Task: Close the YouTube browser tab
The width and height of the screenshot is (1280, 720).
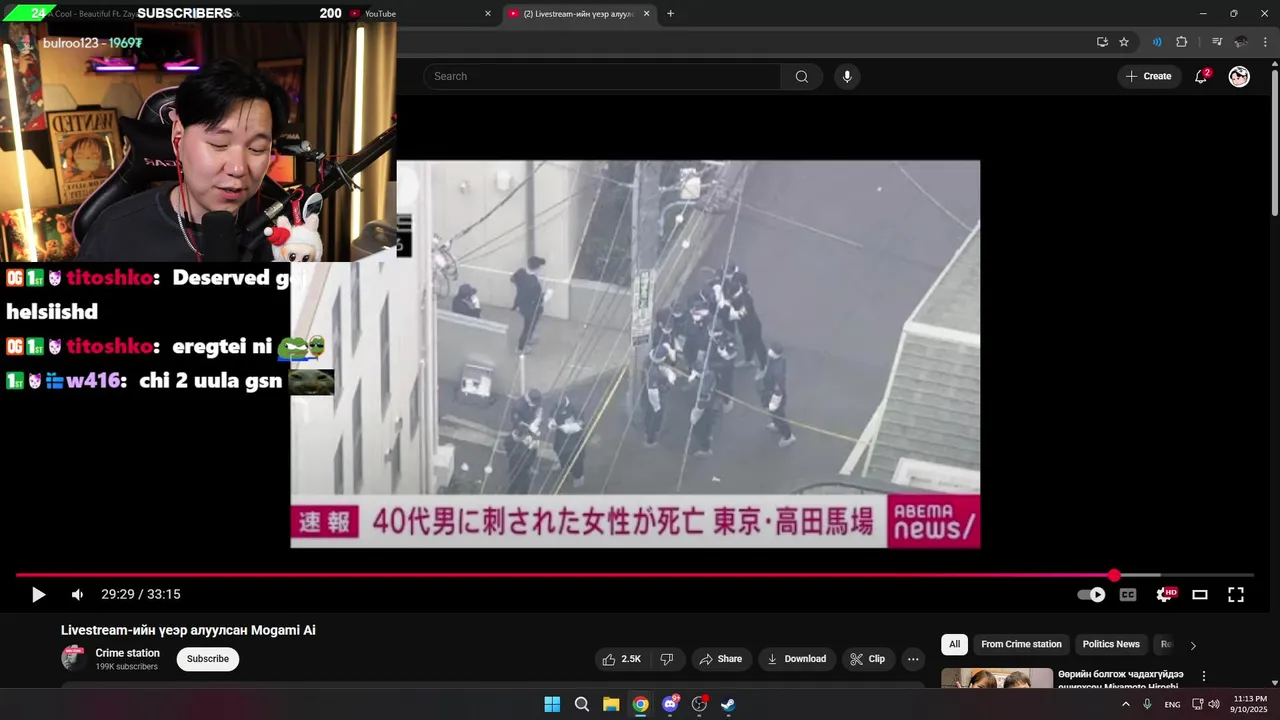Action: point(488,14)
